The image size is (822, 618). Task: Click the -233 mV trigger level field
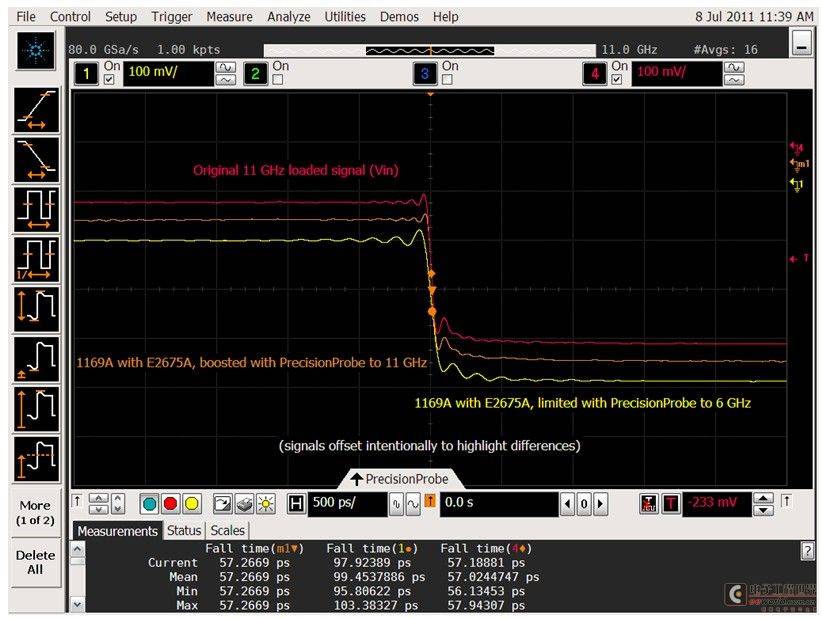(x=717, y=504)
